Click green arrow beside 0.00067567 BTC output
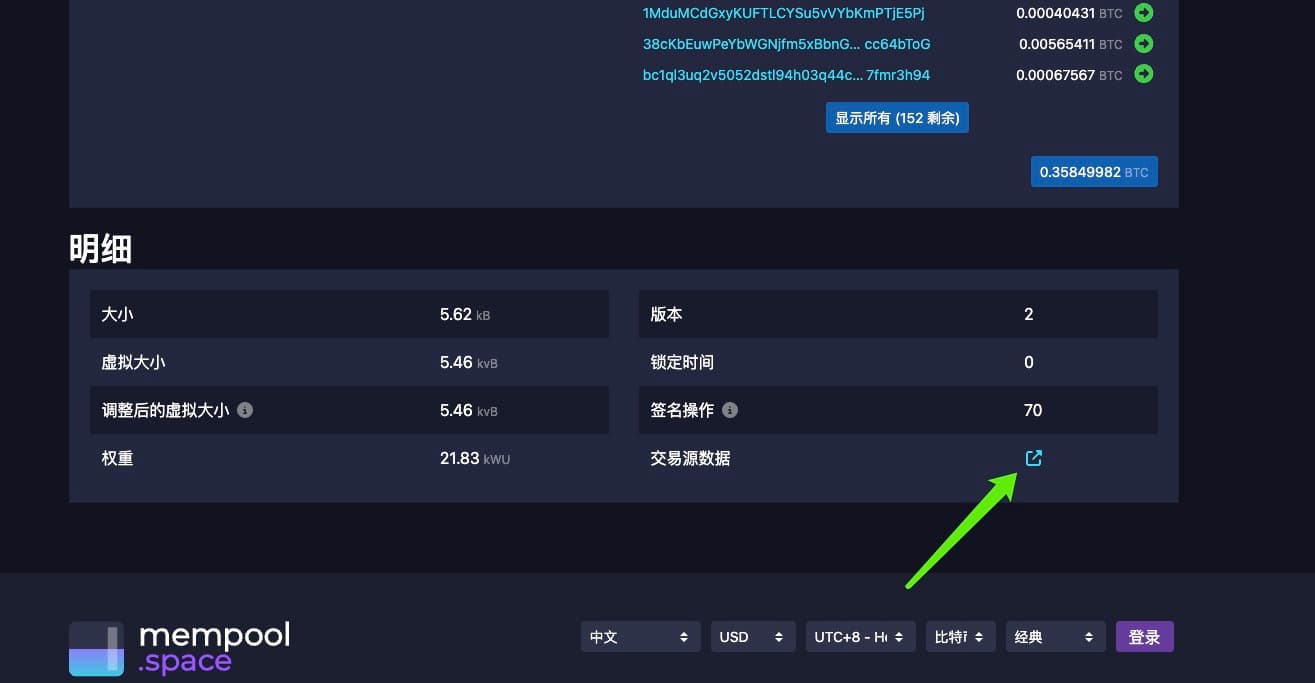This screenshot has width=1315, height=683. tap(1144, 74)
